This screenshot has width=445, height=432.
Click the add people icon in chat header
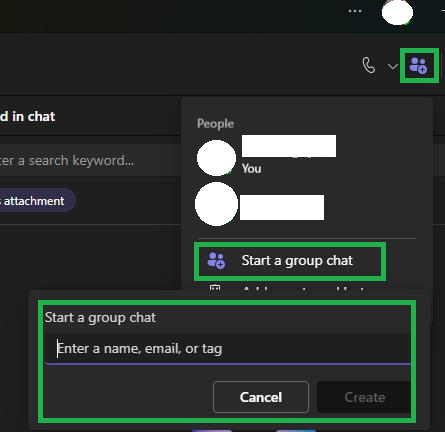pos(418,65)
